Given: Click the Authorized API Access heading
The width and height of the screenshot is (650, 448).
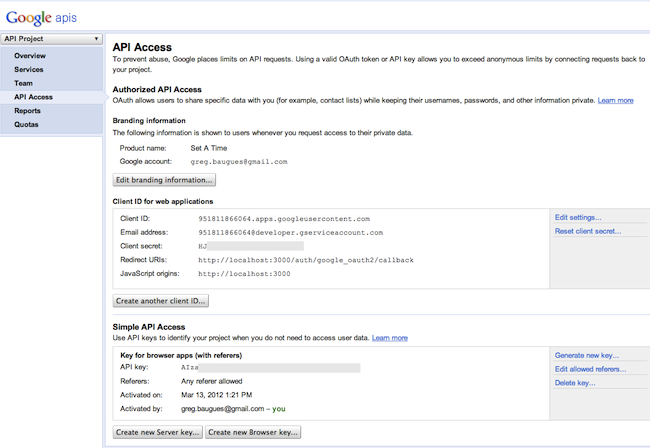Looking at the screenshot, I should coord(157,90).
